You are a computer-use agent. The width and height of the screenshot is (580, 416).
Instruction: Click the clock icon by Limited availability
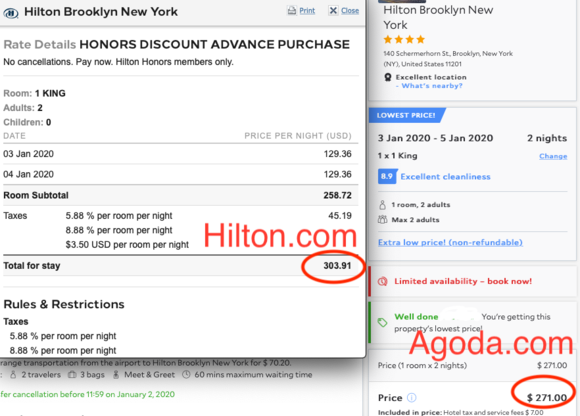click(383, 281)
